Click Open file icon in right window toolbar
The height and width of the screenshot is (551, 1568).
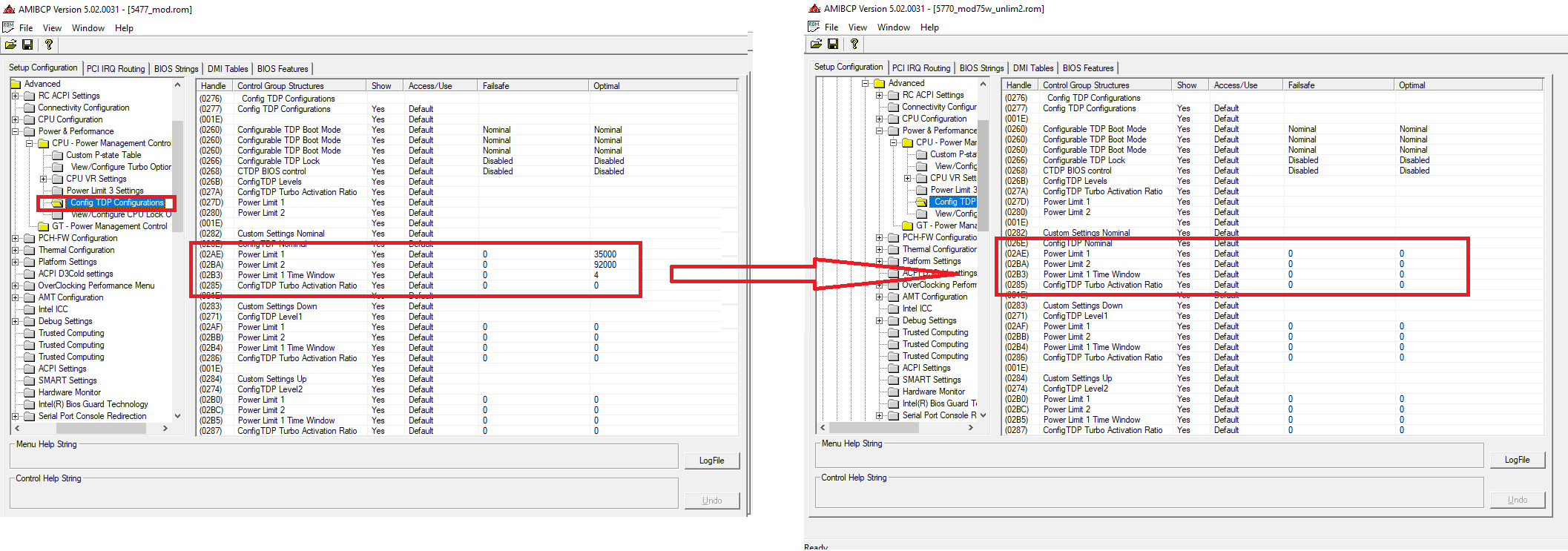coord(816,44)
